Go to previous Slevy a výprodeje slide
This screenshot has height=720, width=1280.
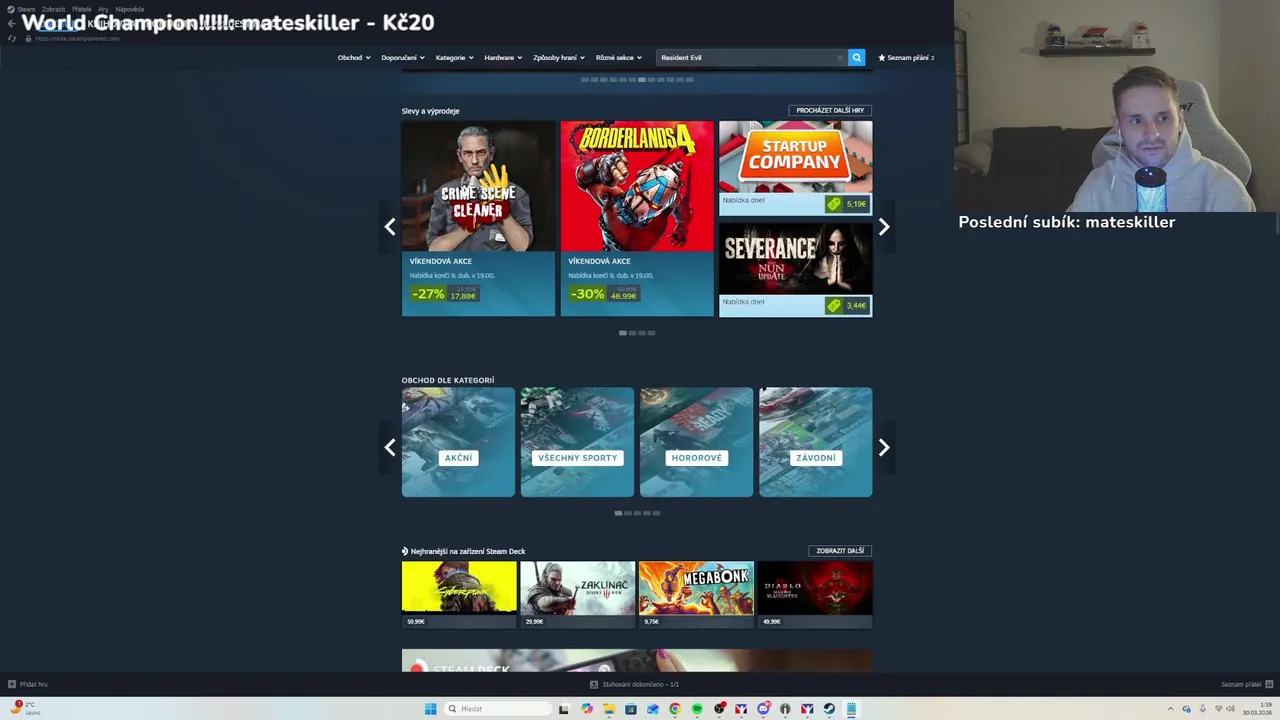tap(390, 227)
